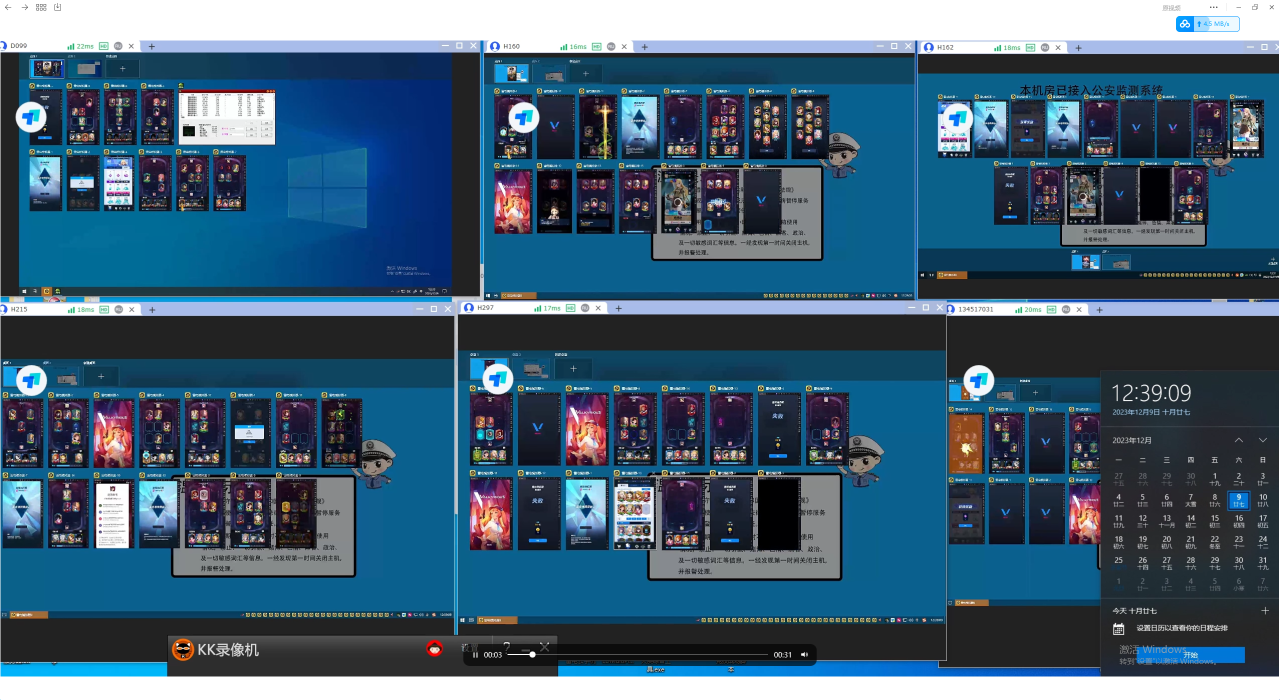Click the date line under the 12:39:09 clock

(x=1150, y=414)
